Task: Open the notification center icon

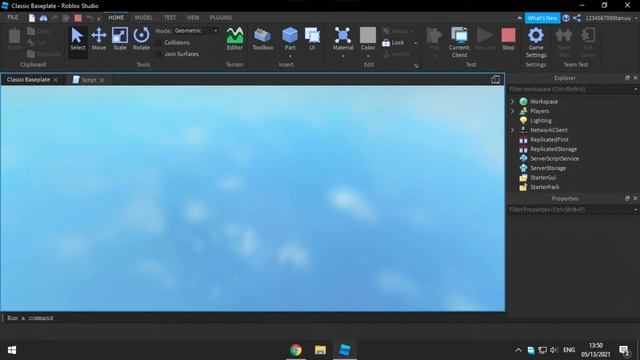Action: [x=624, y=350]
